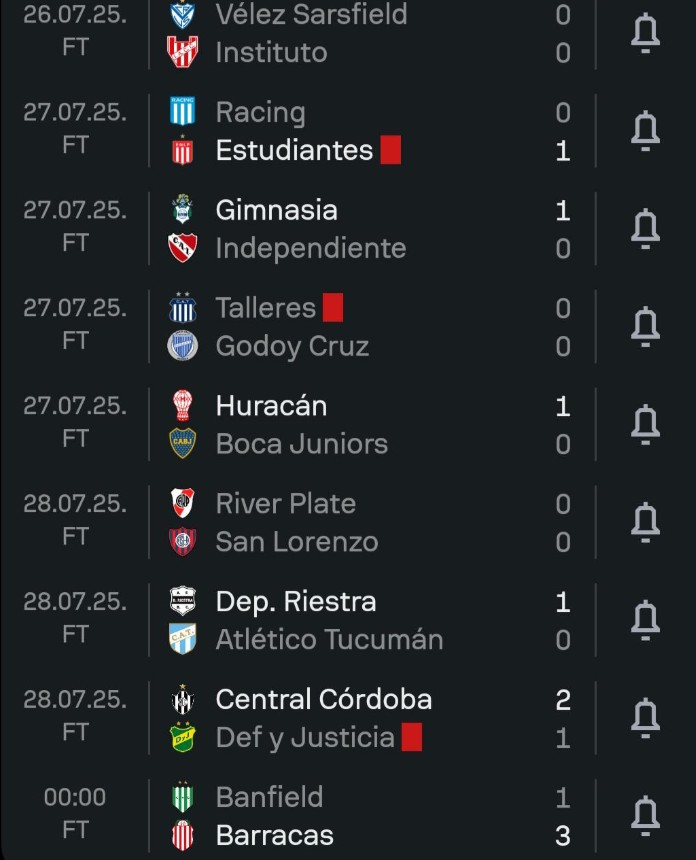Click the Godoy Cruz round crest
Viewport: 696px width, 860px height.
point(182,346)
